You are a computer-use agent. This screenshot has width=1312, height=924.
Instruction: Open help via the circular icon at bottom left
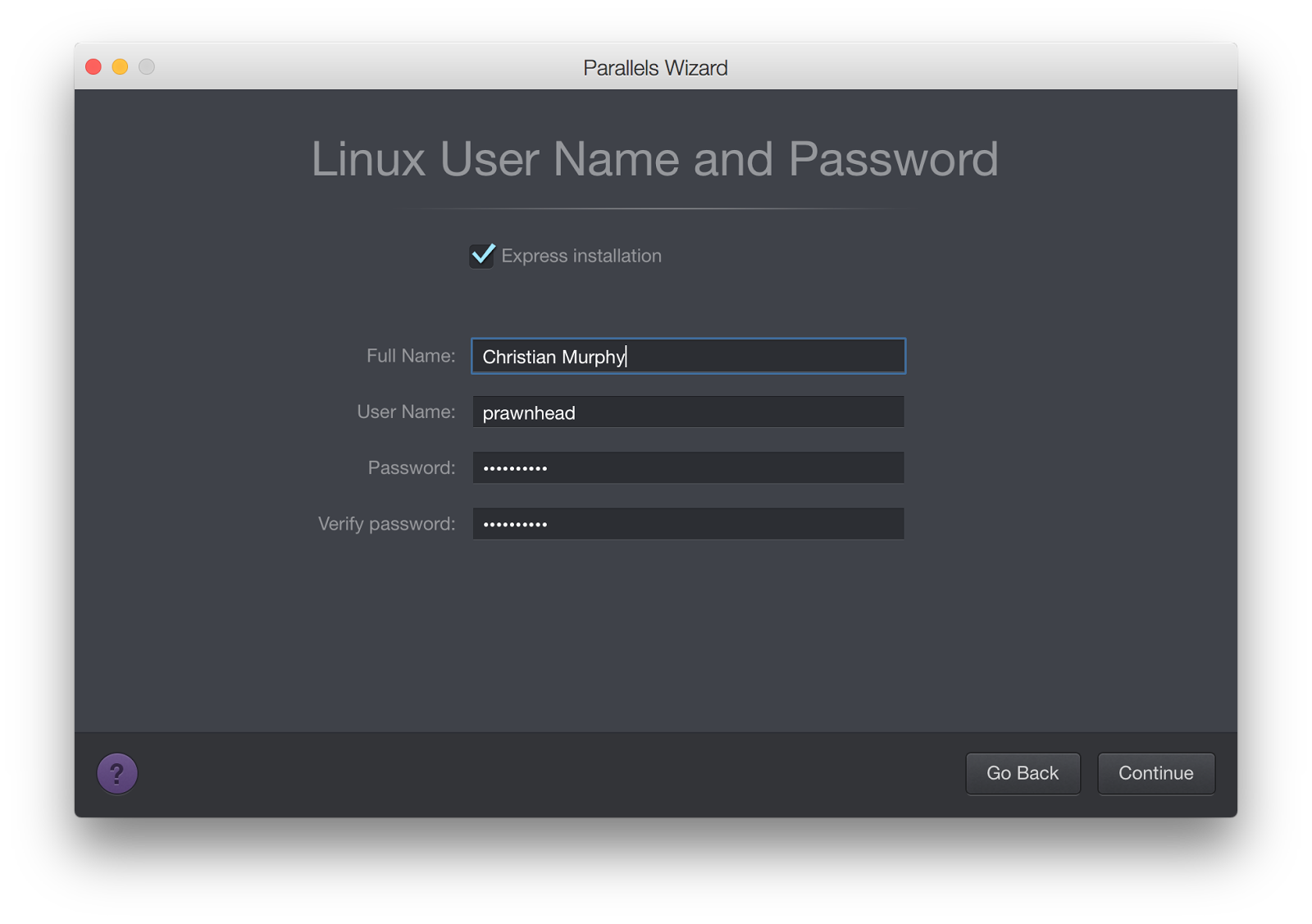click(x=117, y=773)
